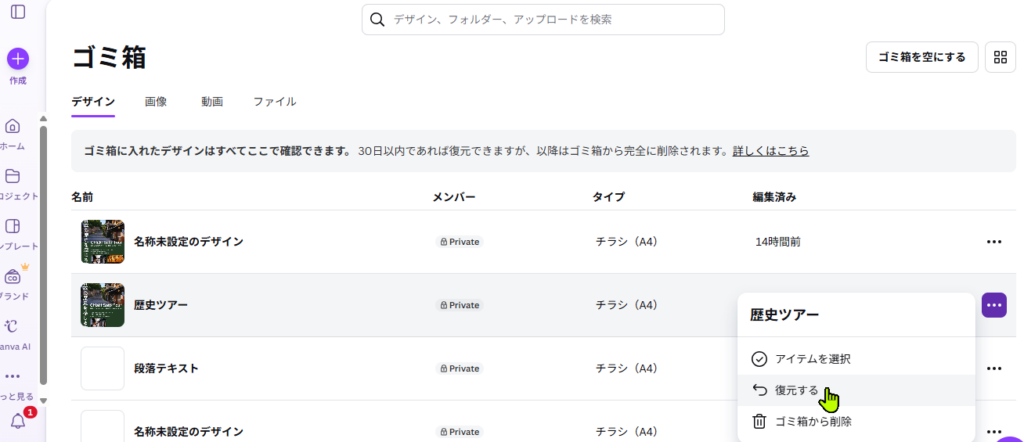Click the 編集済み column header

pyautogui.click(x=774, y=197)
